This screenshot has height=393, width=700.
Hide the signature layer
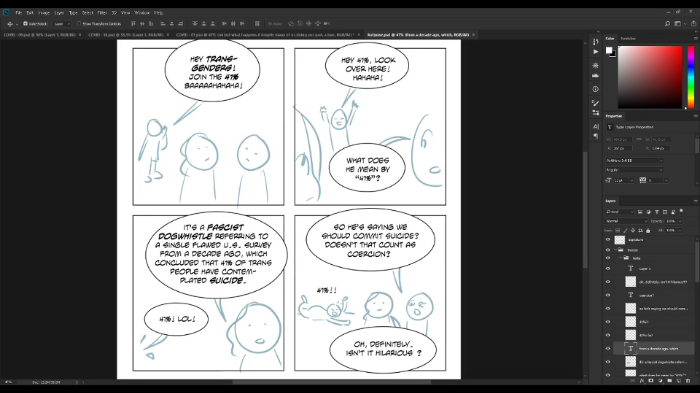(x=608, y=240)
